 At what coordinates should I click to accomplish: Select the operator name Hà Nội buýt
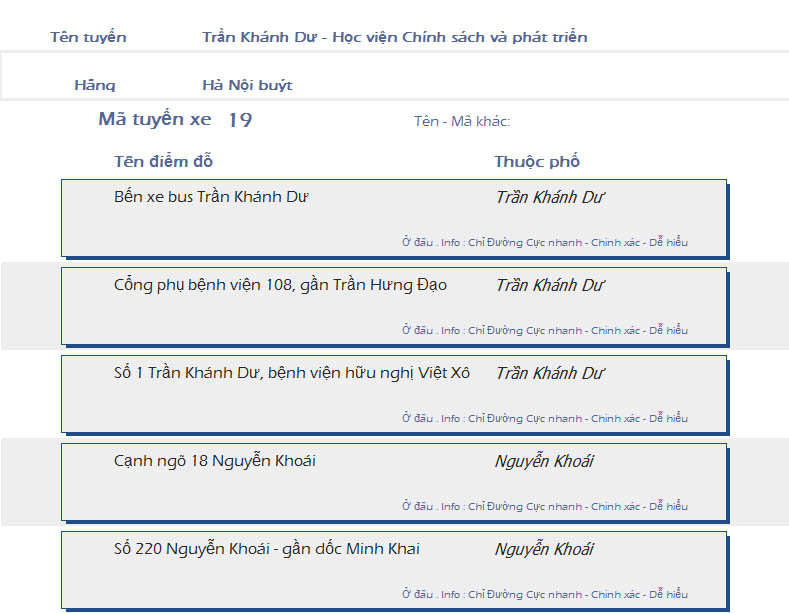(247, 86)
